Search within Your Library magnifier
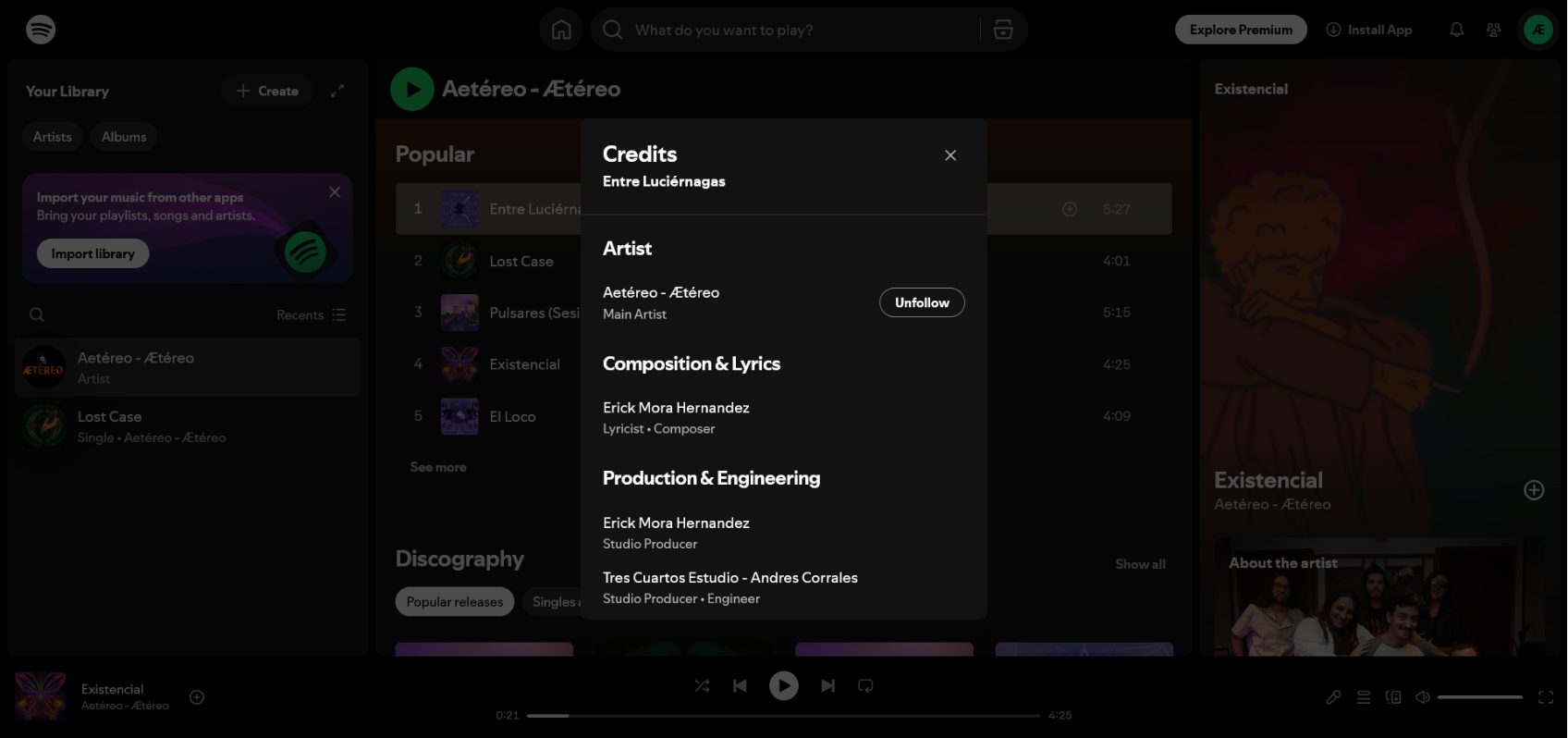This screenshot has height=738, width=1568. tap(37, 314)
